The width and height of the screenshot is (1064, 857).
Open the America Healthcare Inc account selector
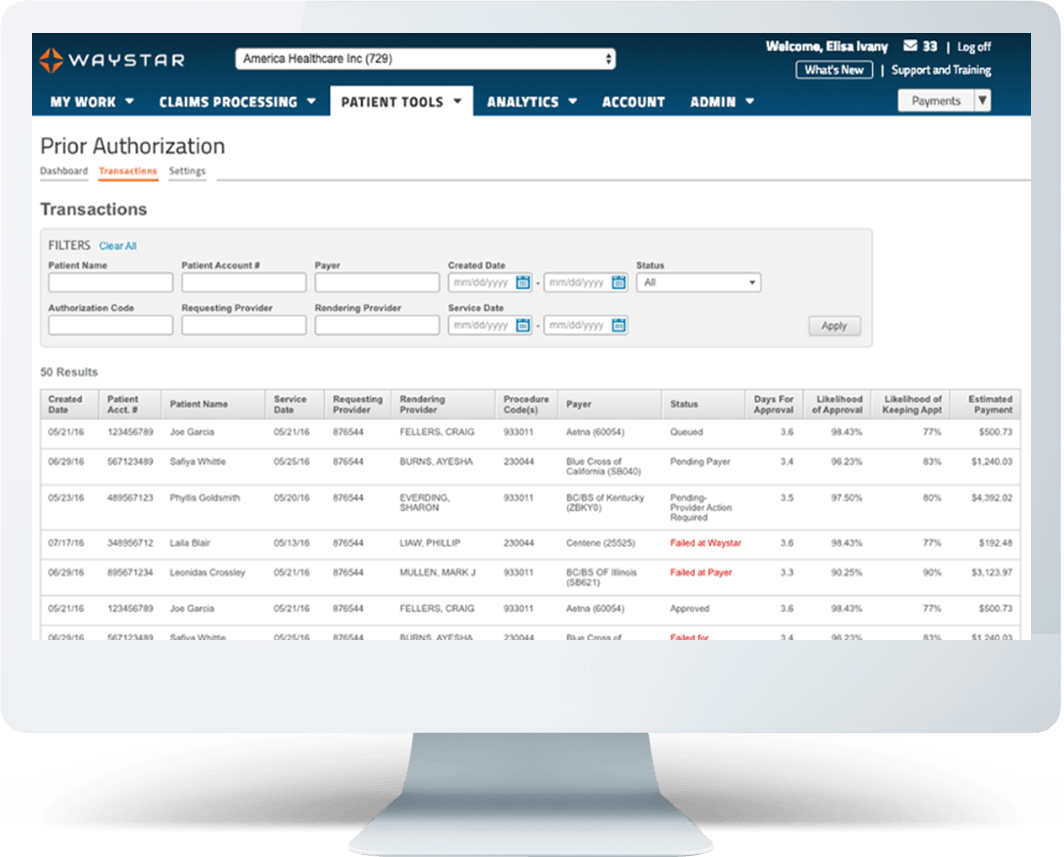point(426,60)
